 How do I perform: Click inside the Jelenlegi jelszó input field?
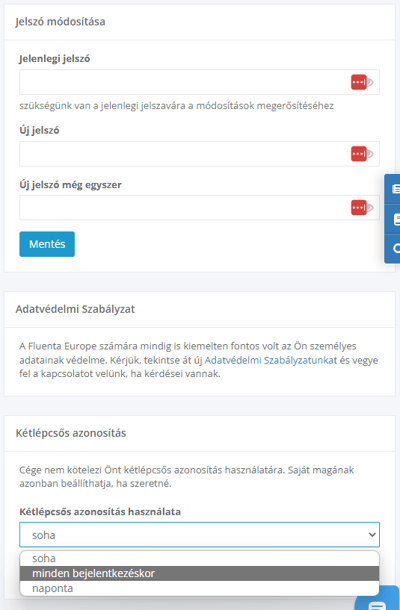point(199,82)
